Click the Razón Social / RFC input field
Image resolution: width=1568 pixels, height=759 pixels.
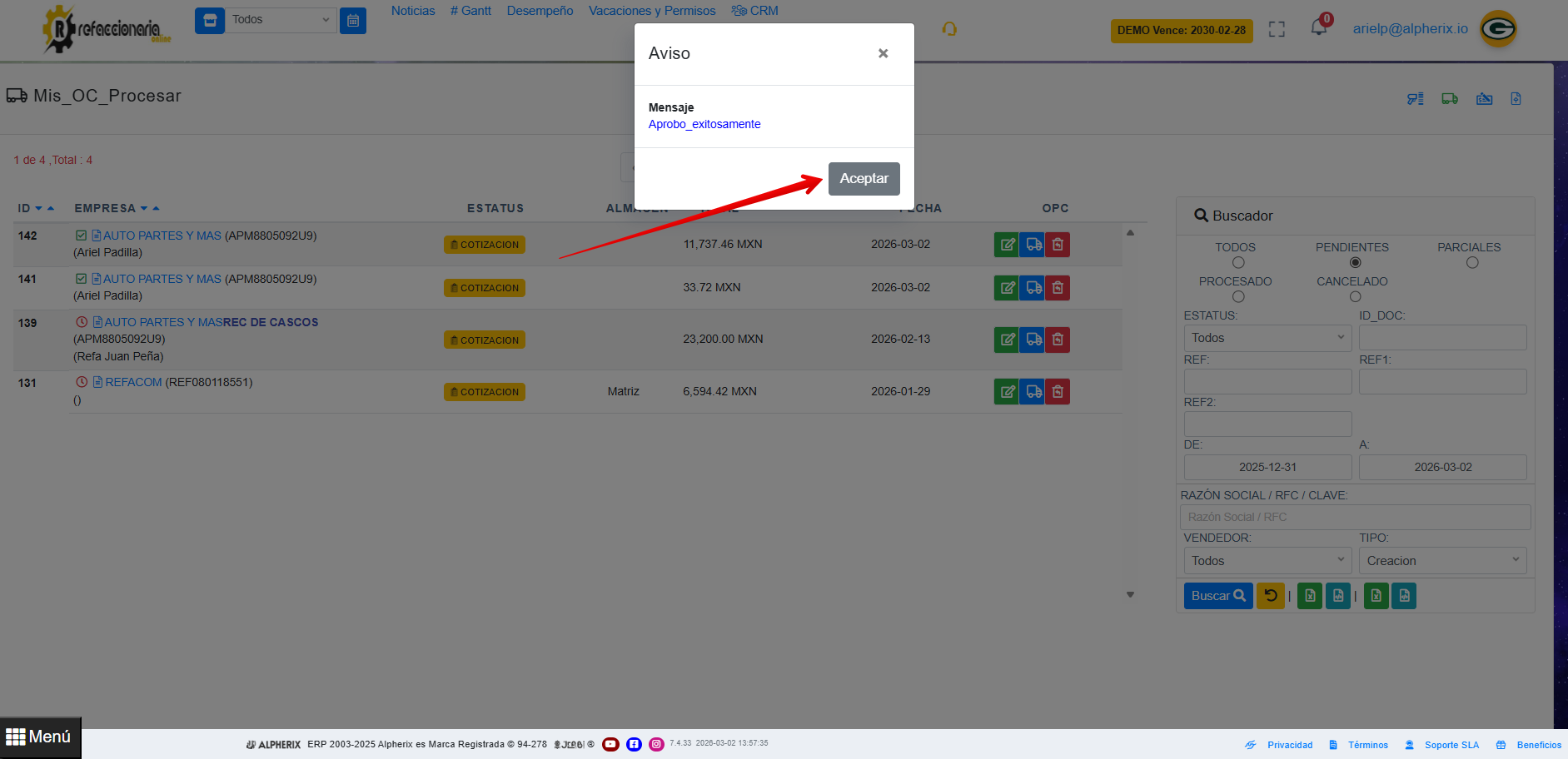[1355, 517]
